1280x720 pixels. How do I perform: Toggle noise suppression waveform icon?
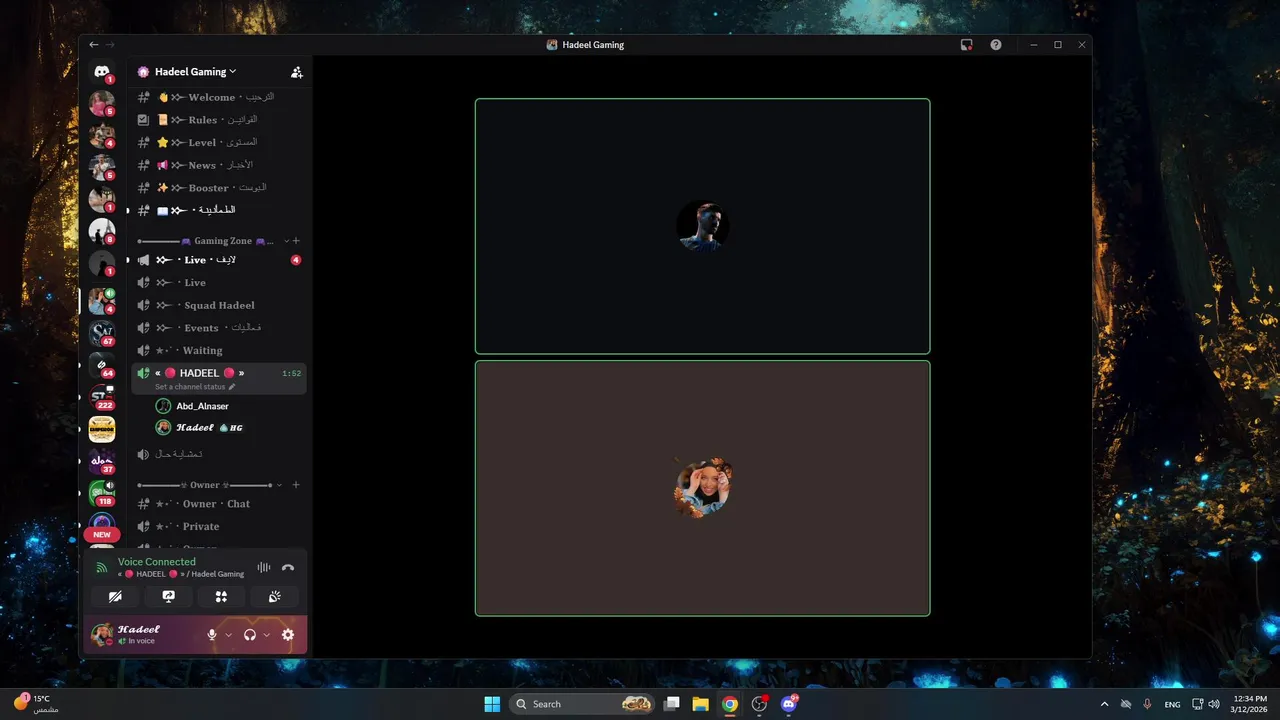click(264, 567)
